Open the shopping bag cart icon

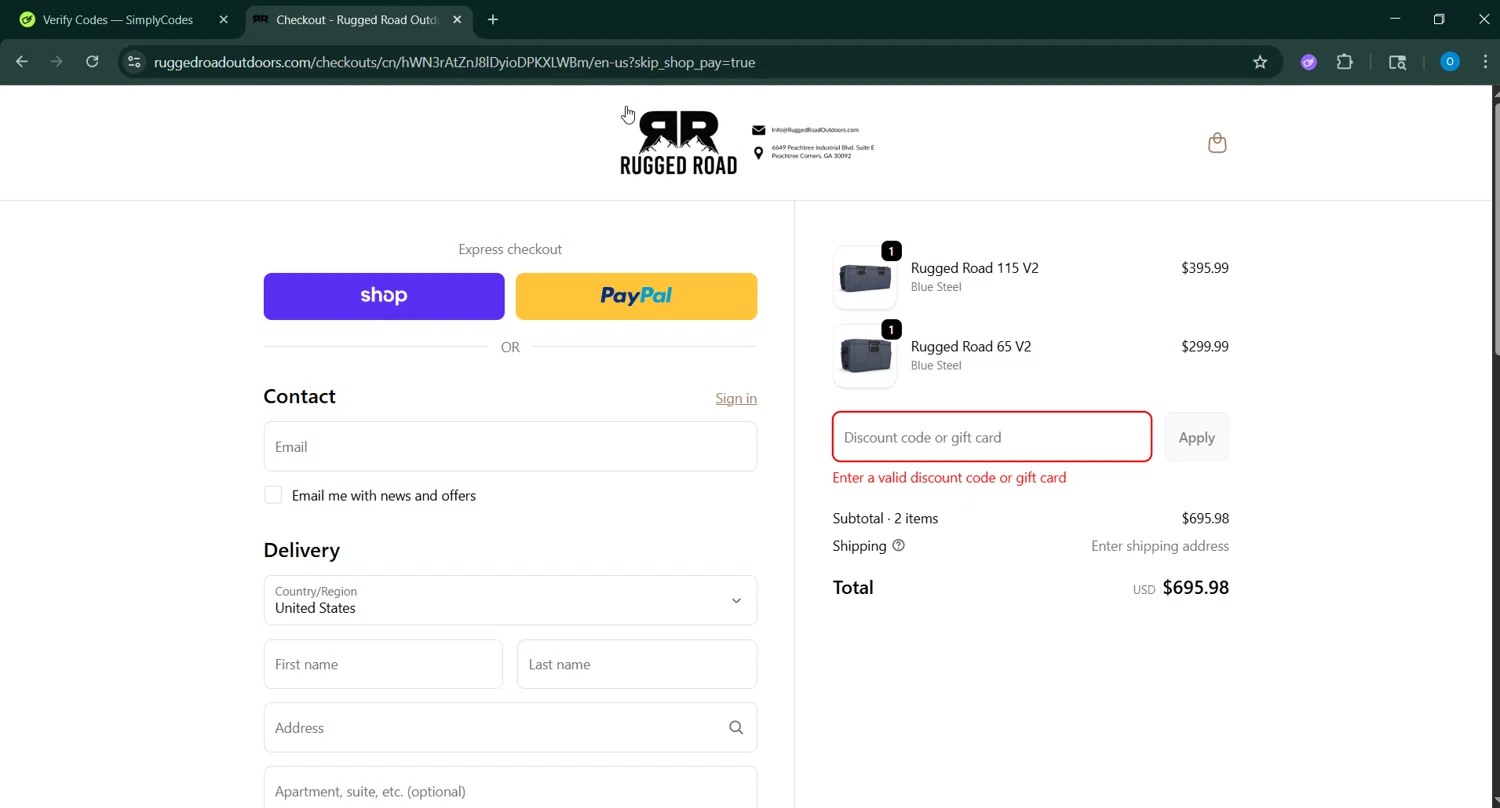[1217, 143]
